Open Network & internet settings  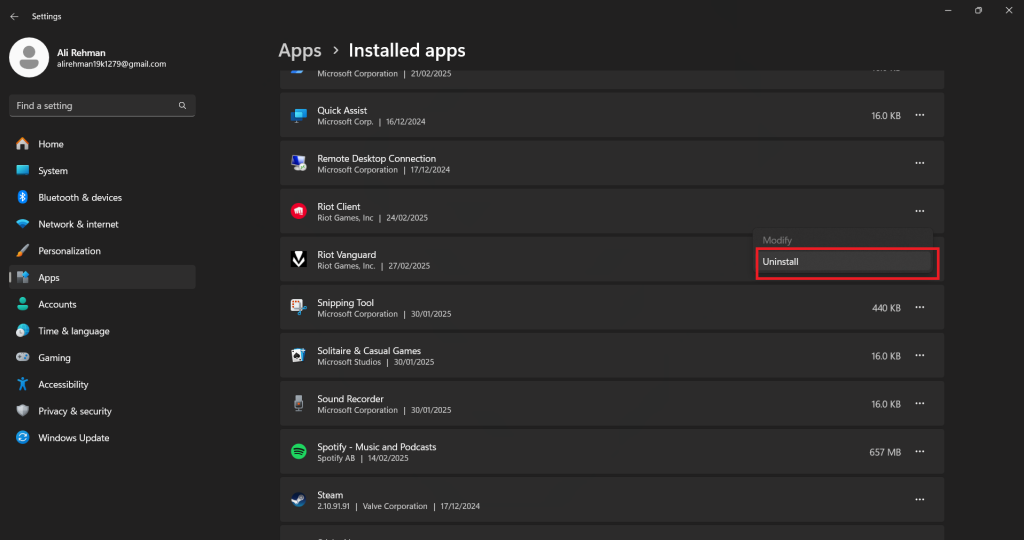(x=102, y=224)
